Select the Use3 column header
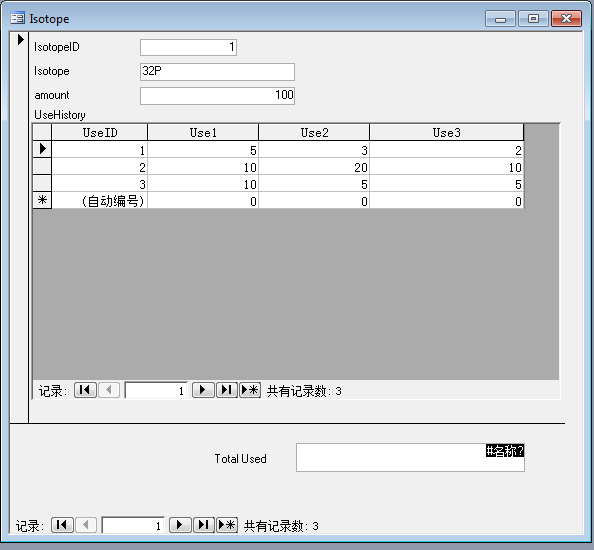The width and height of the screenshot is (594, 550). pyautogui.click(x=447, y=133)
